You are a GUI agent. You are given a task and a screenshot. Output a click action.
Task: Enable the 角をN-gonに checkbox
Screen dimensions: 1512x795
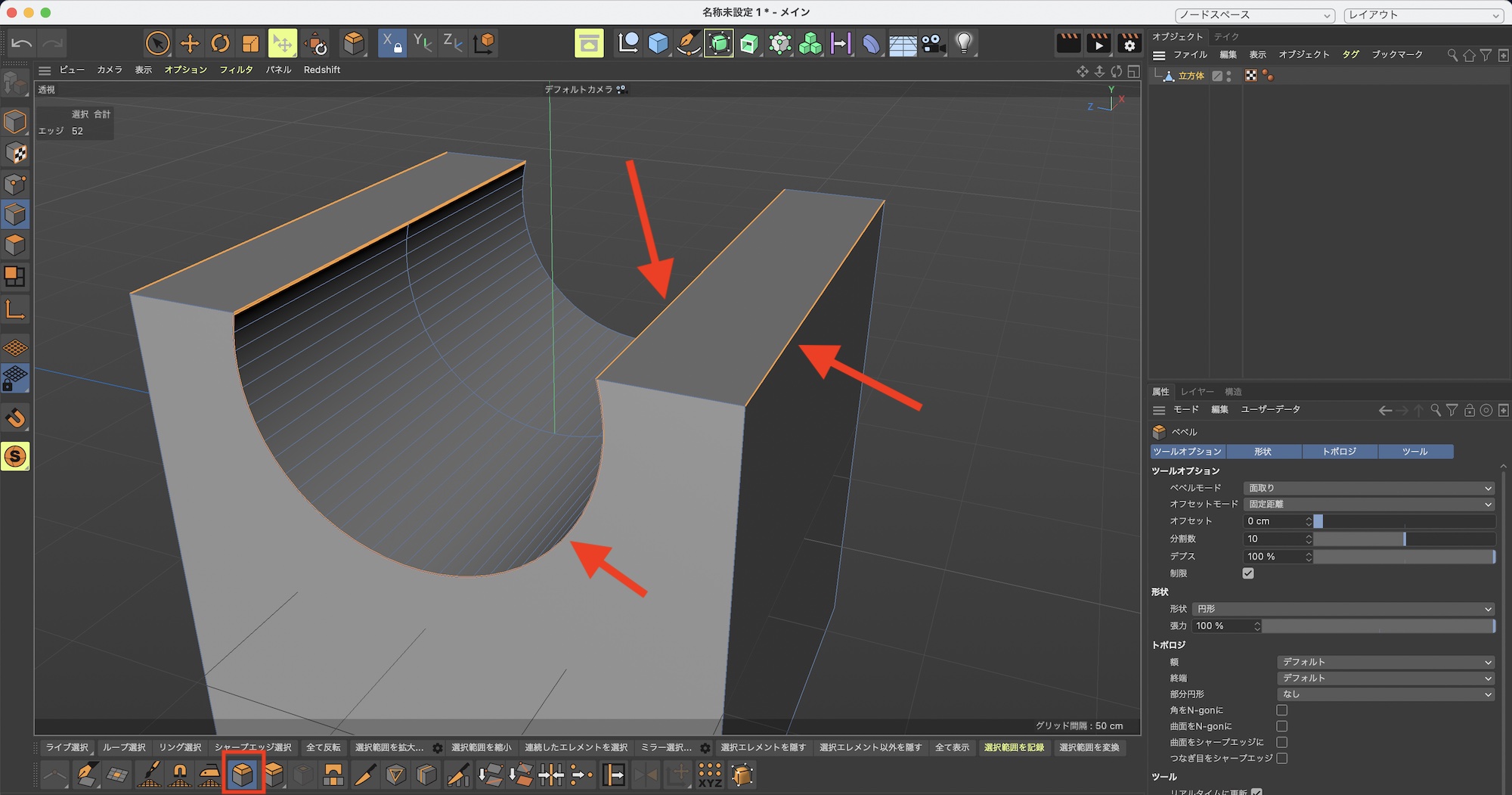click(1281, 710)
